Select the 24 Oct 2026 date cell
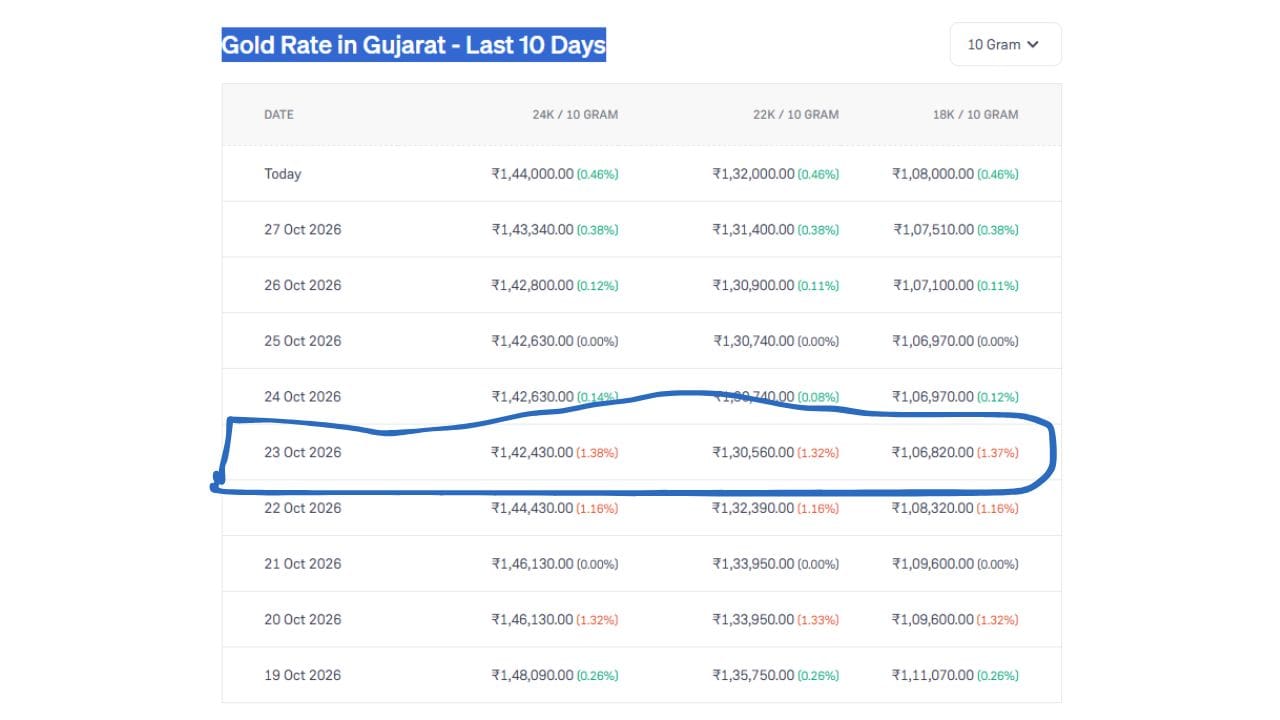This screenshot has width=1280, height=720. 303,397
